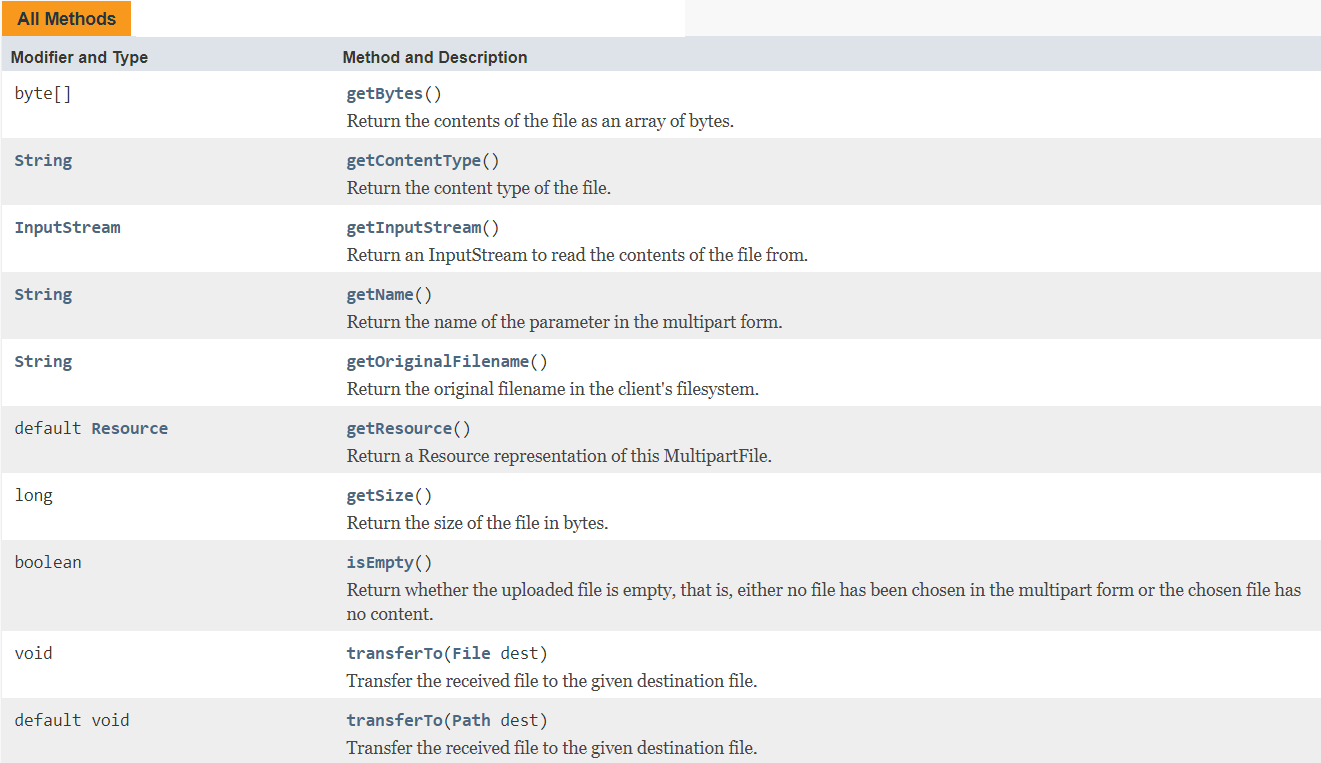
Task: Open the getBytes method link
Action: 385,94
